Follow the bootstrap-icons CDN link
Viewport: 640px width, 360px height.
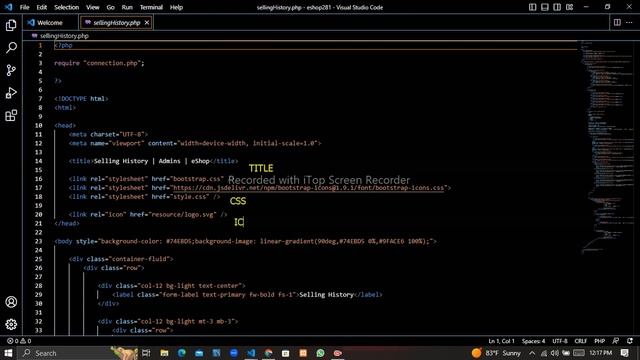pyautogui.click(x=309, y=188)
